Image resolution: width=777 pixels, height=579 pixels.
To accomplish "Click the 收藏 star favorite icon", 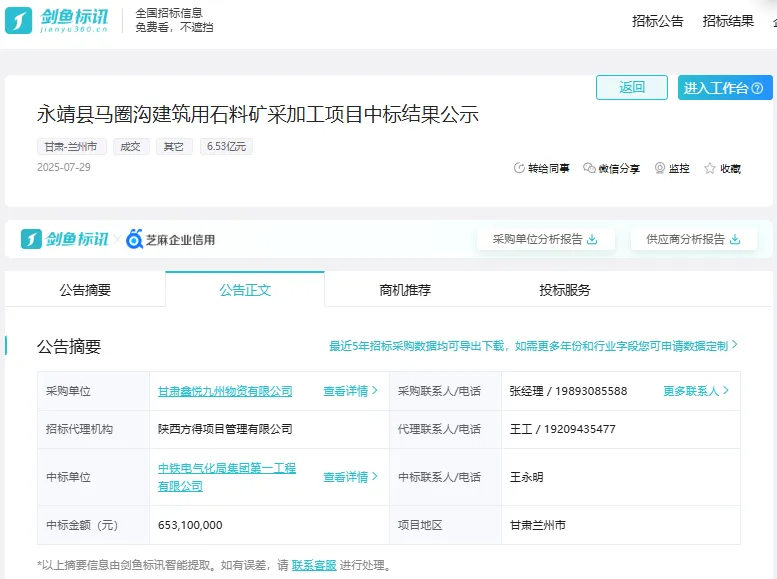I will 710,169.
